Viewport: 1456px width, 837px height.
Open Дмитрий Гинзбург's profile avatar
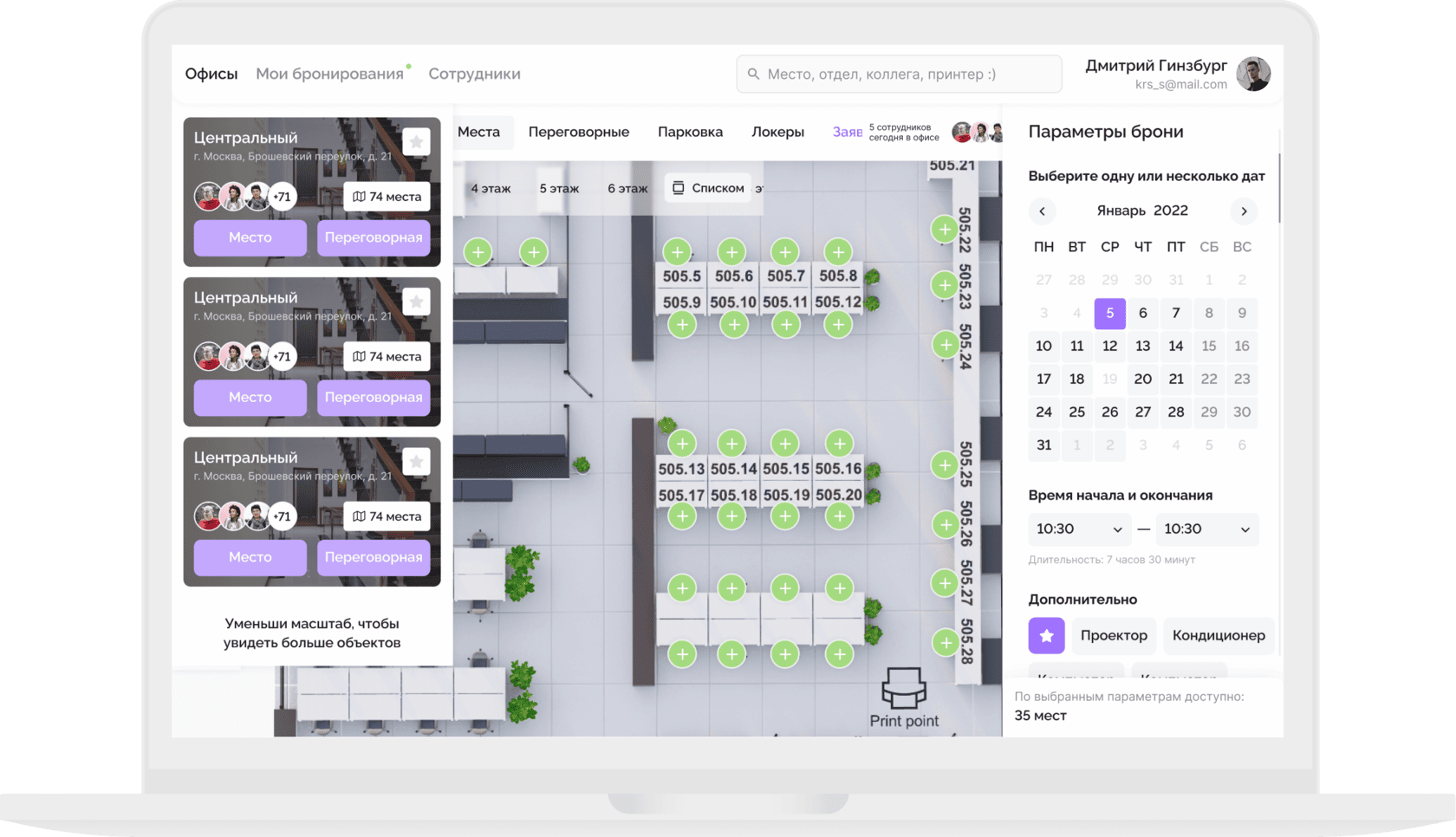click(1252, 75)
